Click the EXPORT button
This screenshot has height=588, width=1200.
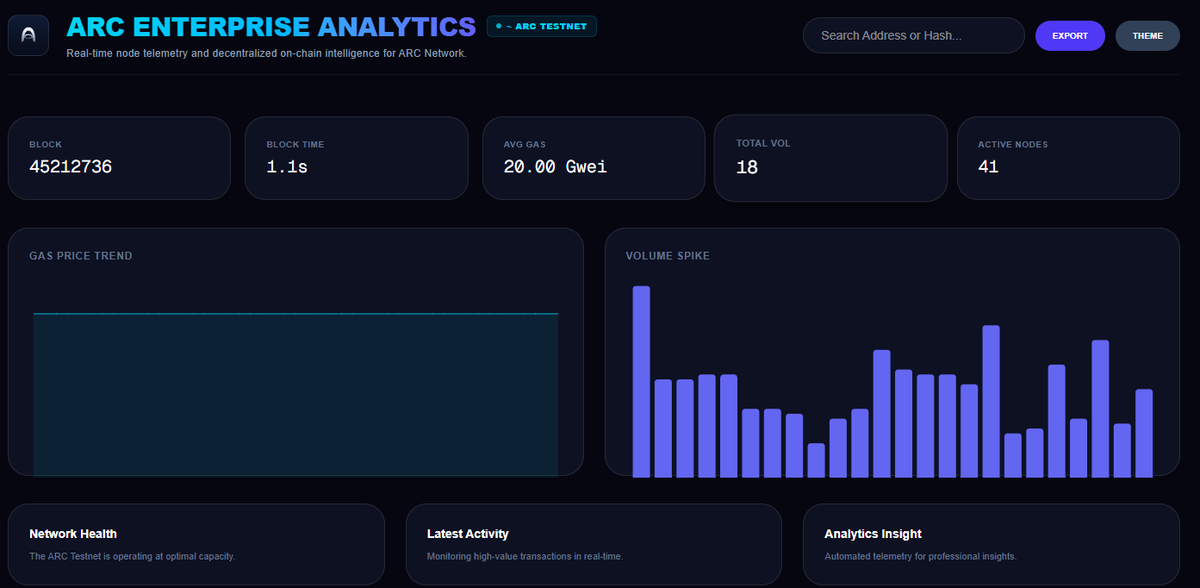pyautogui.click(x=1070, y=35)
